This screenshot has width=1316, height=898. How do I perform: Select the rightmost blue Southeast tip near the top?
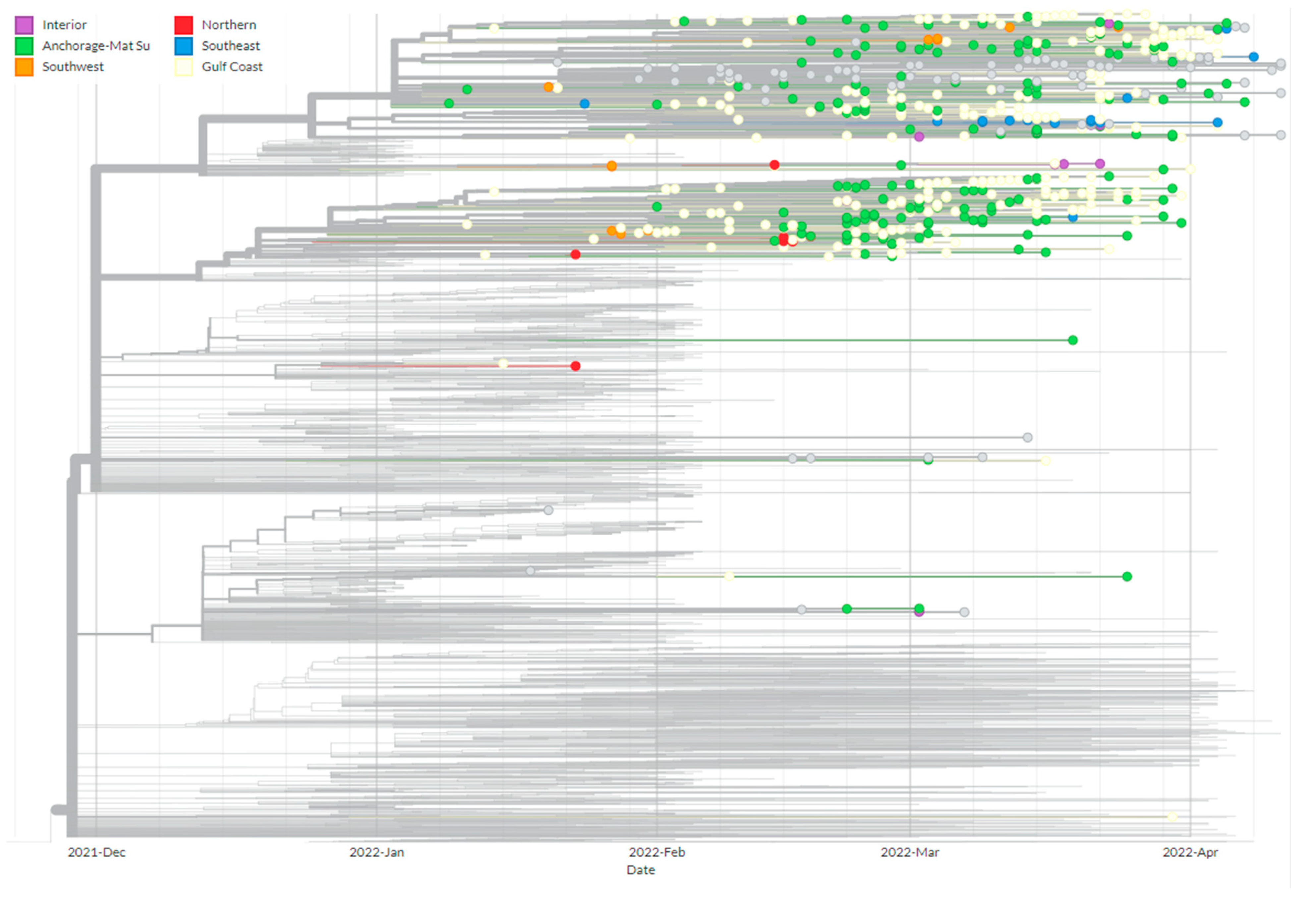tap(1254, 57)
